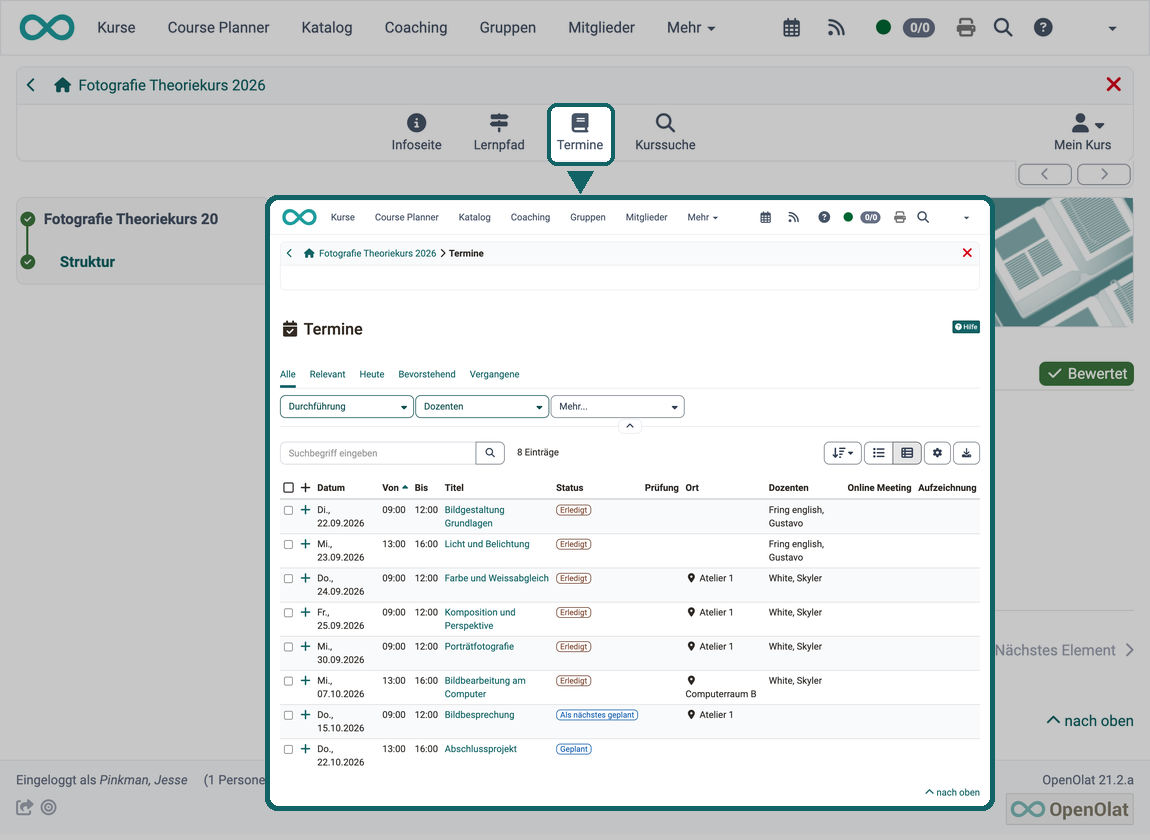Click the printer icon in the main top bar
This screenshot has width=1150, height=840.
click(966, 28)
